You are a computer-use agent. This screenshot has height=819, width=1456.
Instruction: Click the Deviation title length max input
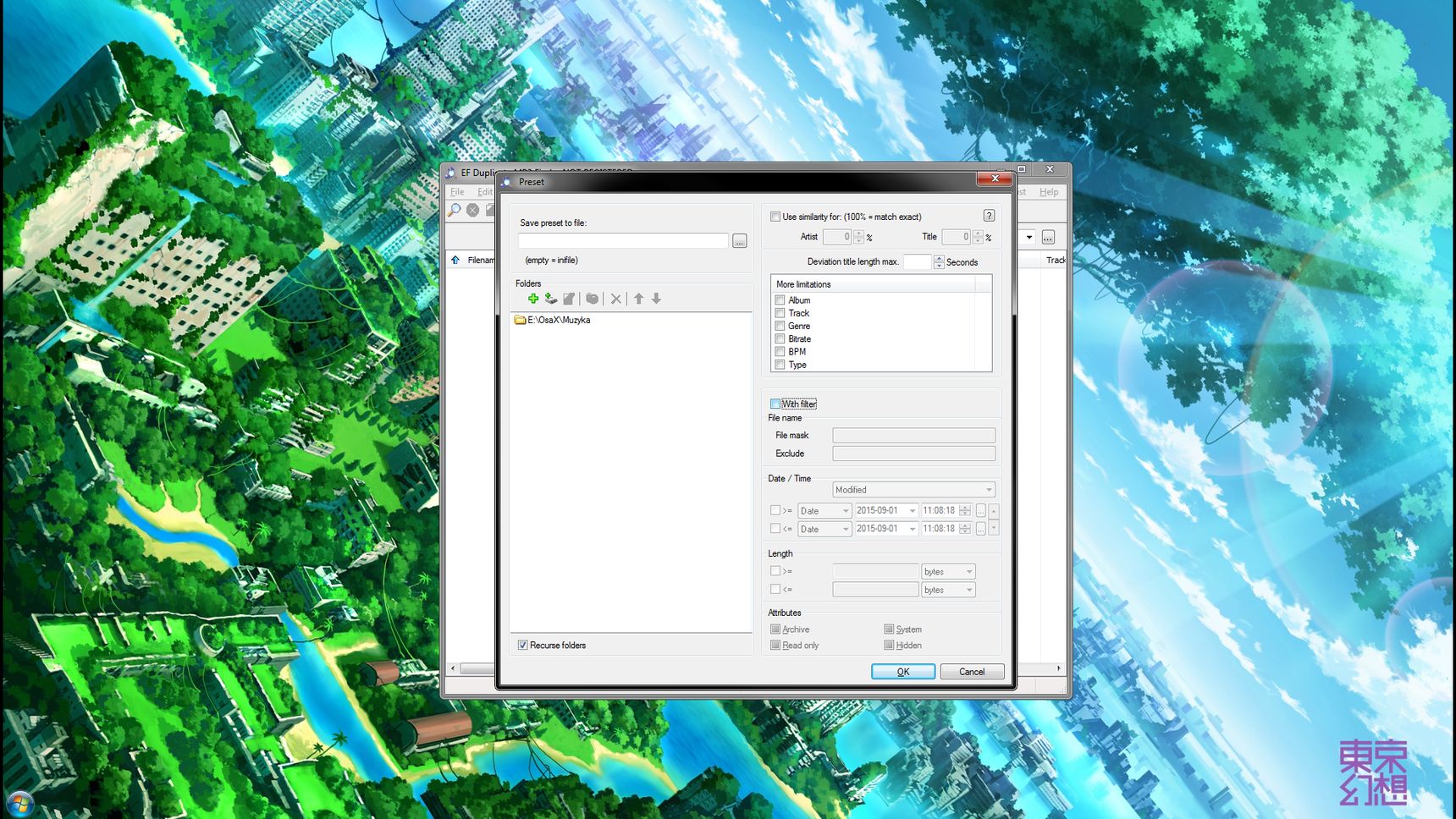pyautogui.click(x=918, y=262)
